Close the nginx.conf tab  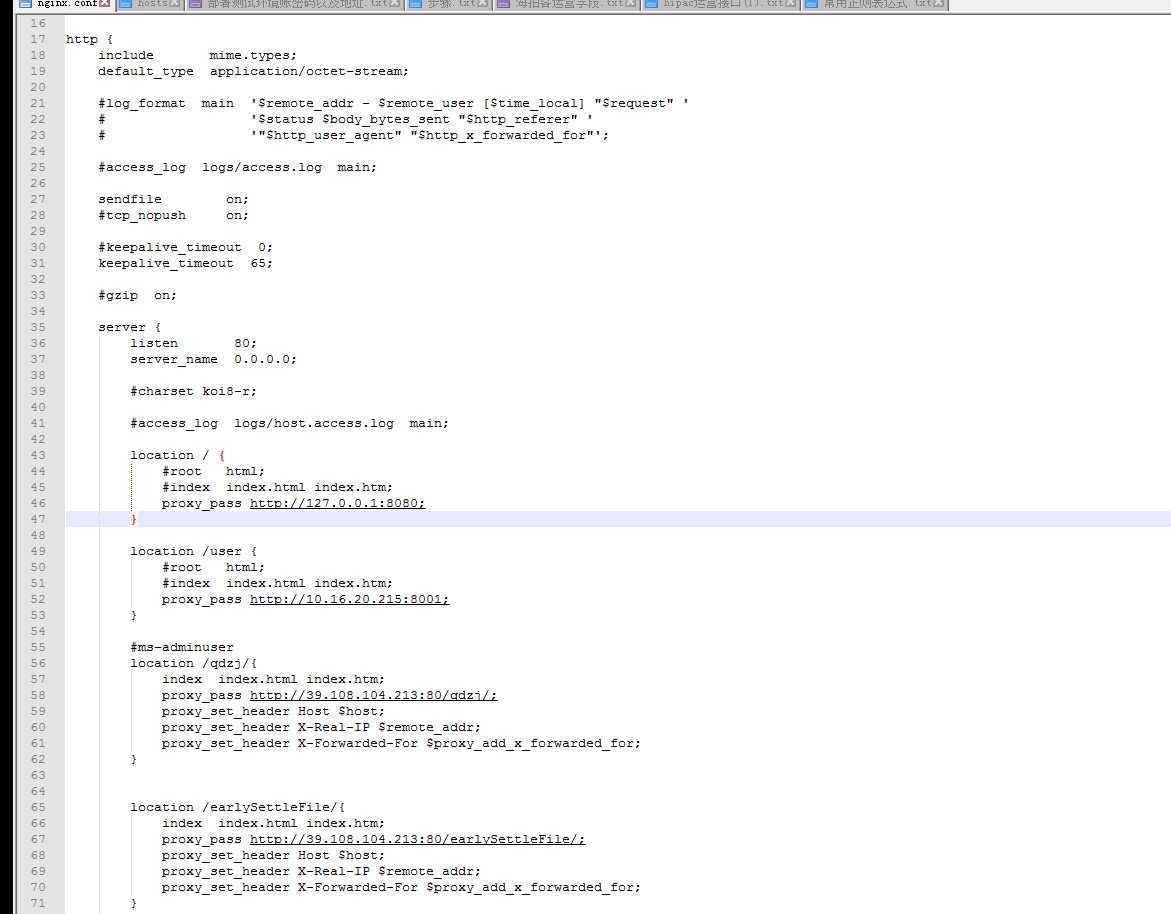[x=105, y=4]
